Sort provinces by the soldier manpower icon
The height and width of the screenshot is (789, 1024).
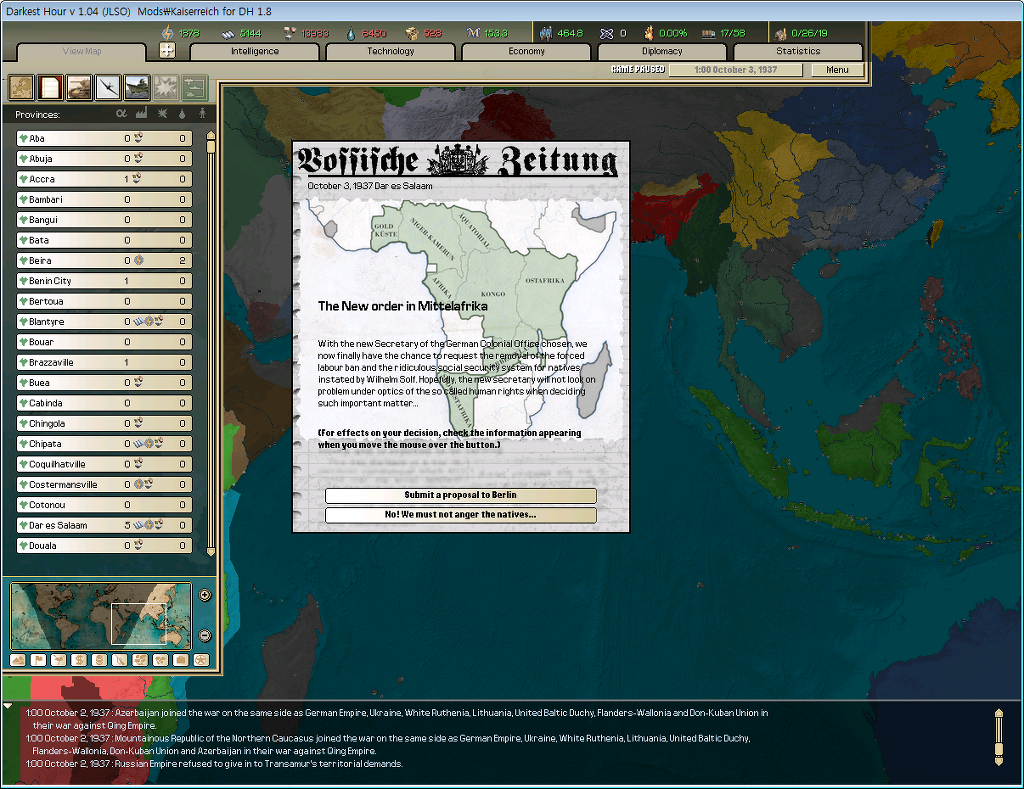(x=202, y=114)
